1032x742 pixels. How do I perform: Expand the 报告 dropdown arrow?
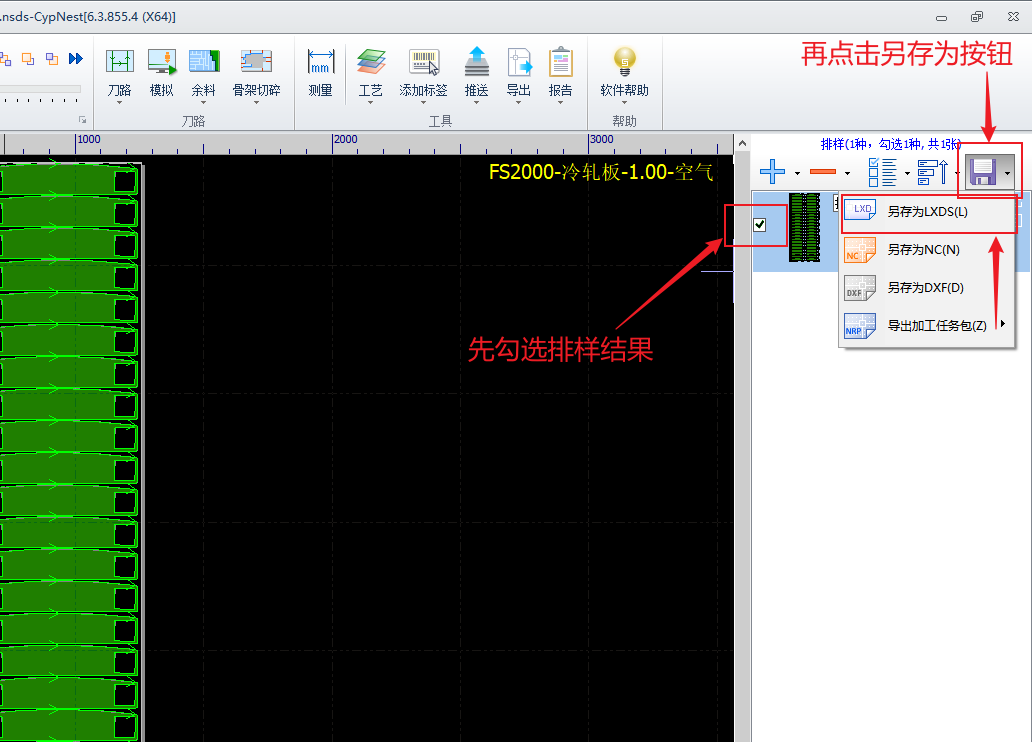pos(560,103)
